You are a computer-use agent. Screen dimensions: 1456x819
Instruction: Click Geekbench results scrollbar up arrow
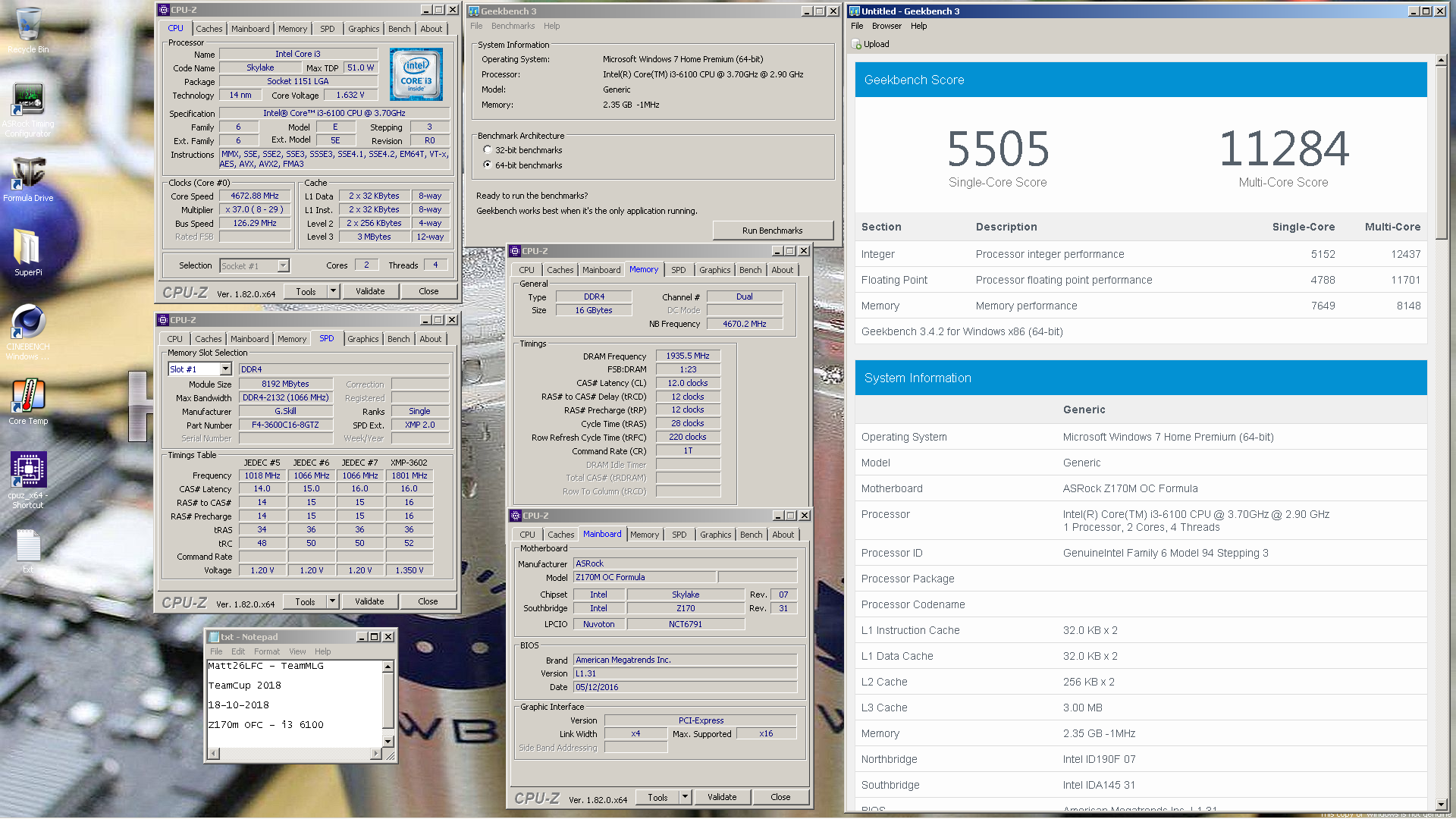tap(1441, 60)
